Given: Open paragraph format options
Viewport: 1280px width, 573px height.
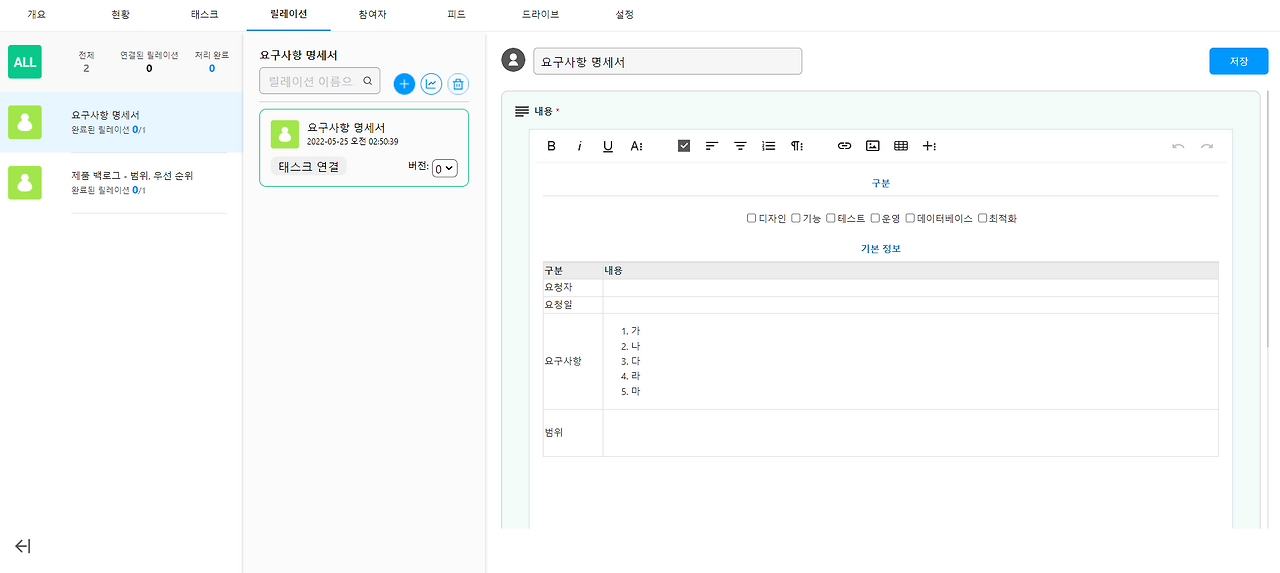Looking at the screenshot, I should coord(797,146).
